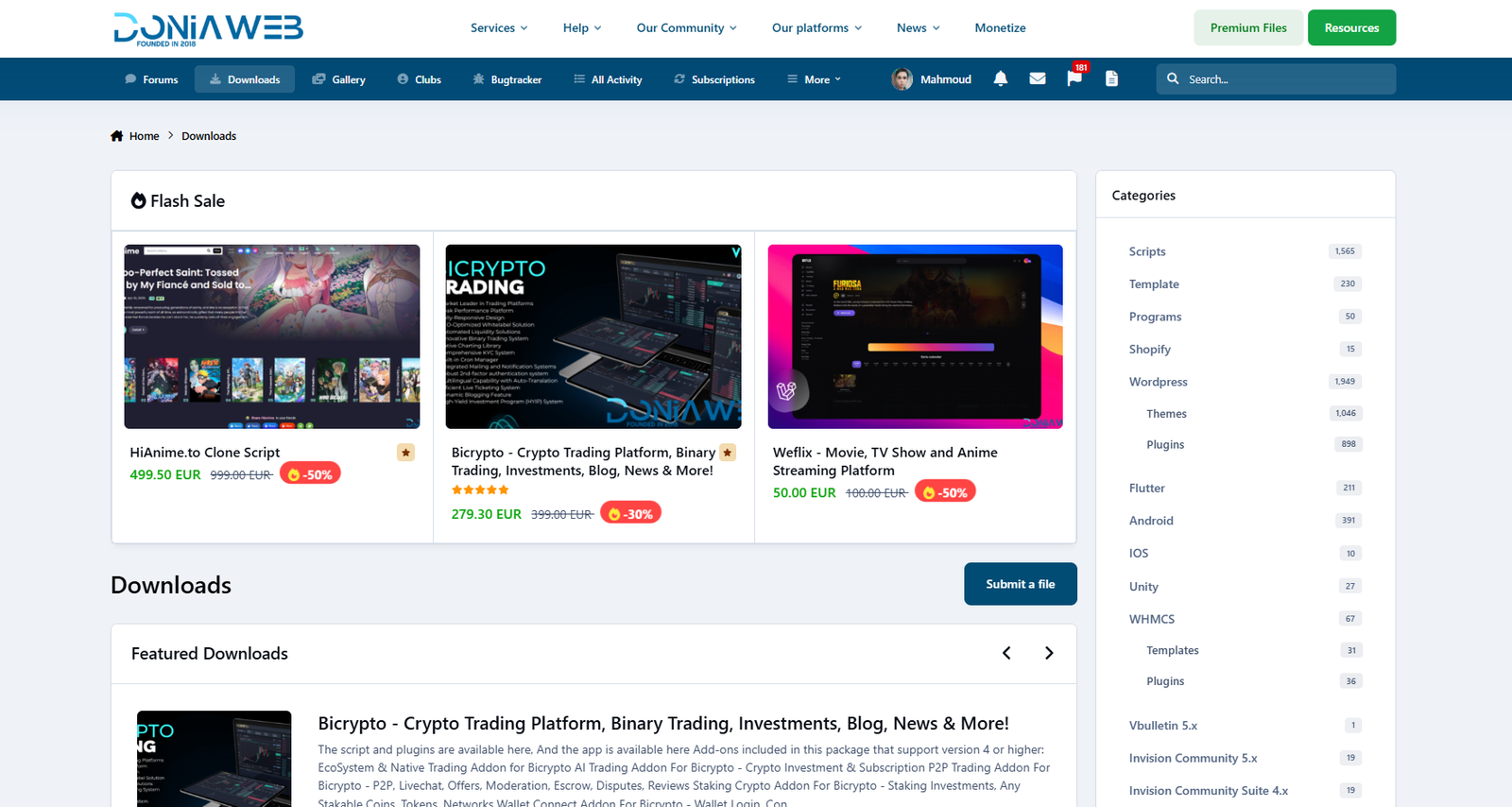The height and width of the screenshot is (807, 1512).
Task: Click the DoniaWeb logo
Action: coord(208,29)
